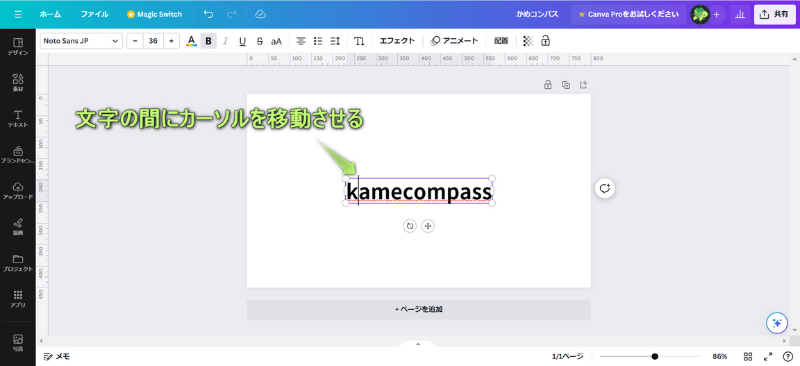
Task: Toggle bold formatting
Action: point(208,41)
